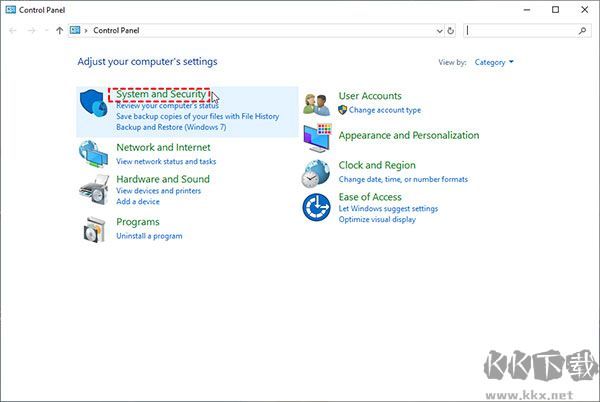
Task: Open Hardware and Sound heading
Action: click(x=163, y=179)
